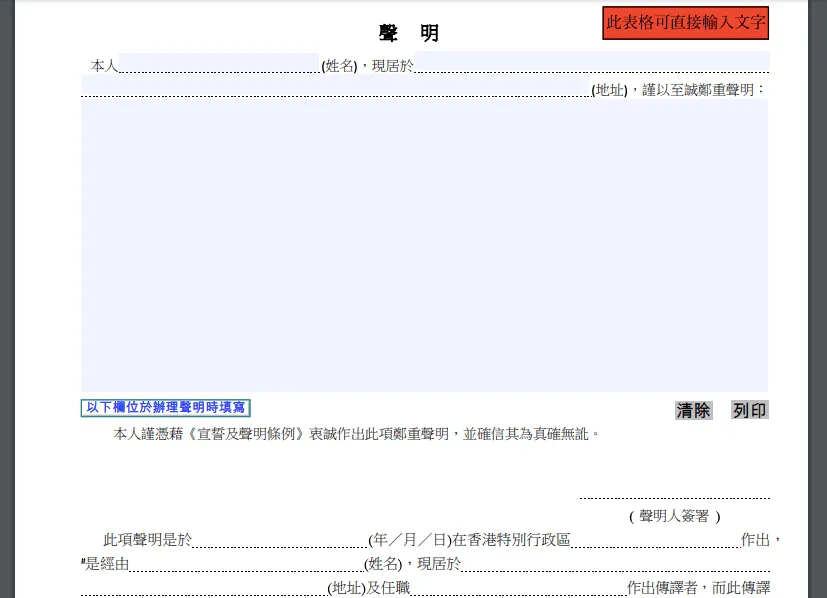This screenshot has height=598, width=827.
Task: Click the ( 聲明人簽署 ) caption
Action: pos(675,516)
